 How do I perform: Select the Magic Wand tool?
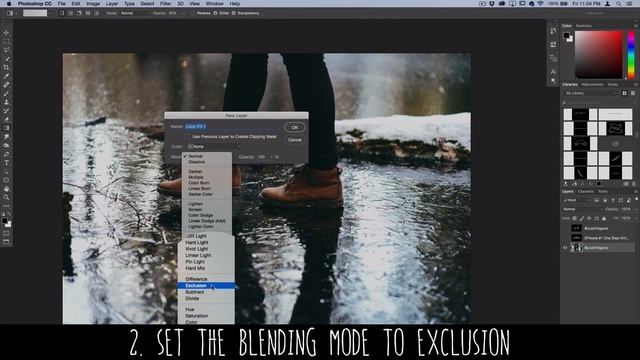click(x=6, y=59)
